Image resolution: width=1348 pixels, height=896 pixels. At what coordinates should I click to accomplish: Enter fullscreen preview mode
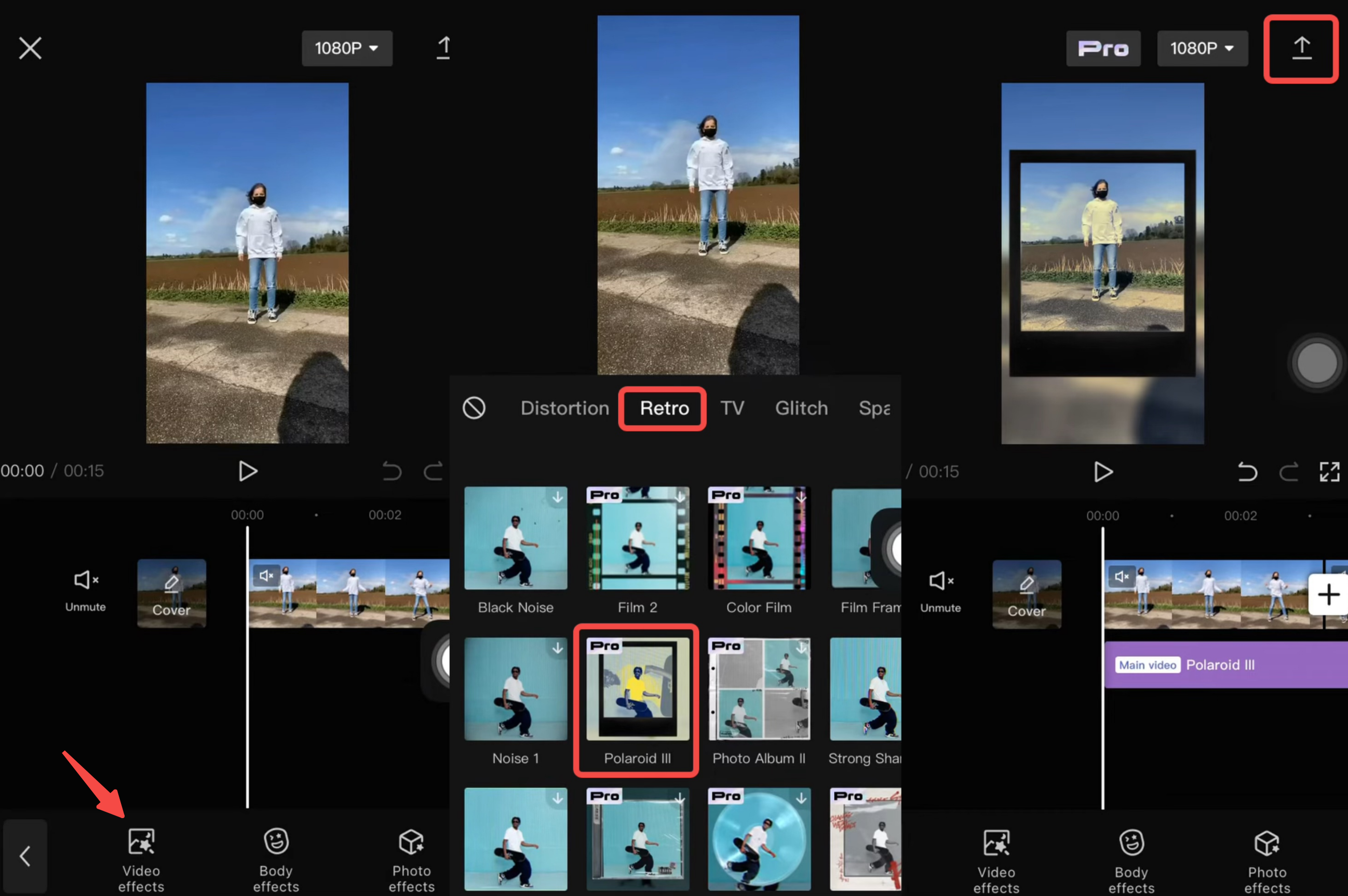click(1330, 471)
